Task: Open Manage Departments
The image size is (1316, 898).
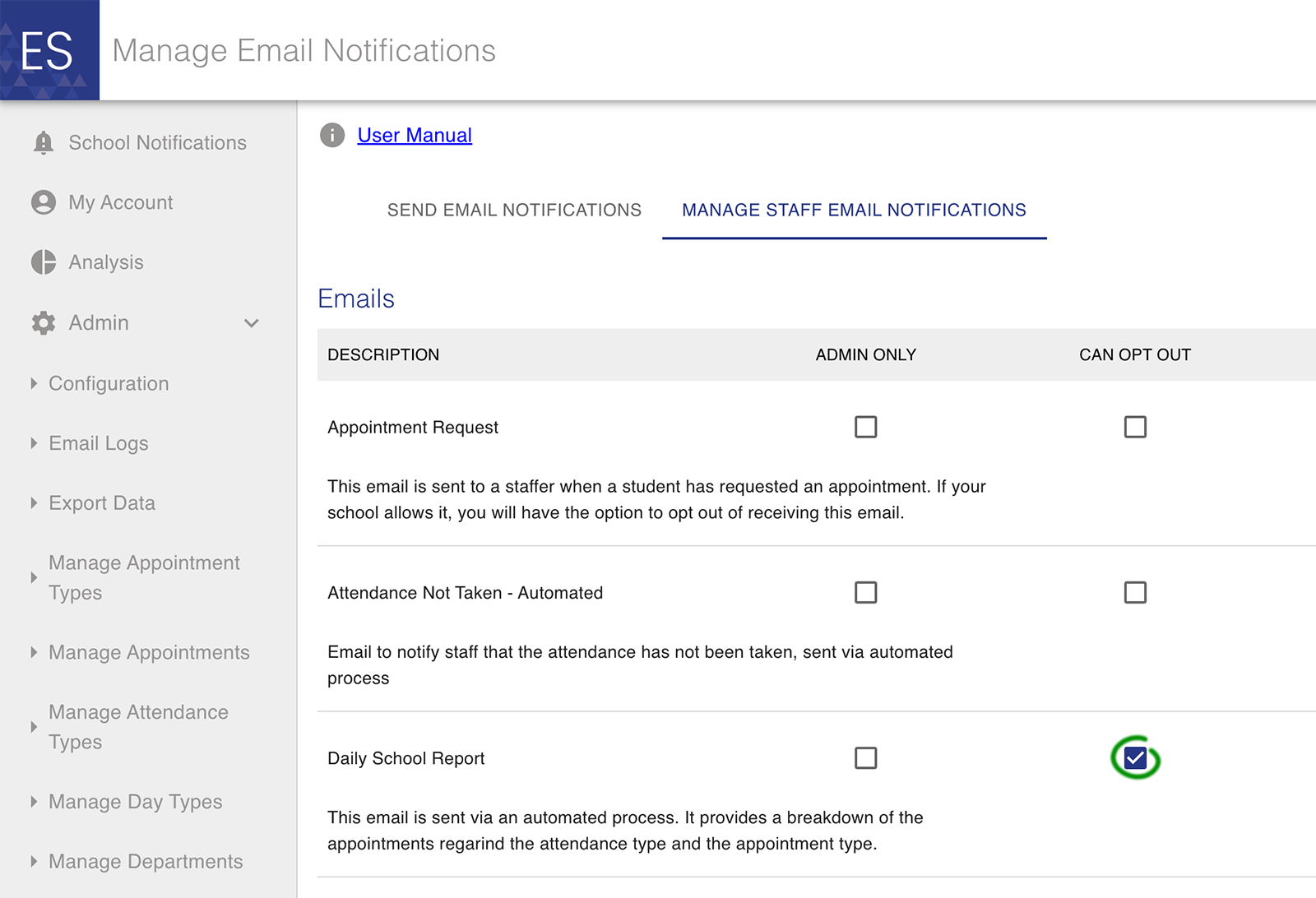Action: tap(146, 862)
